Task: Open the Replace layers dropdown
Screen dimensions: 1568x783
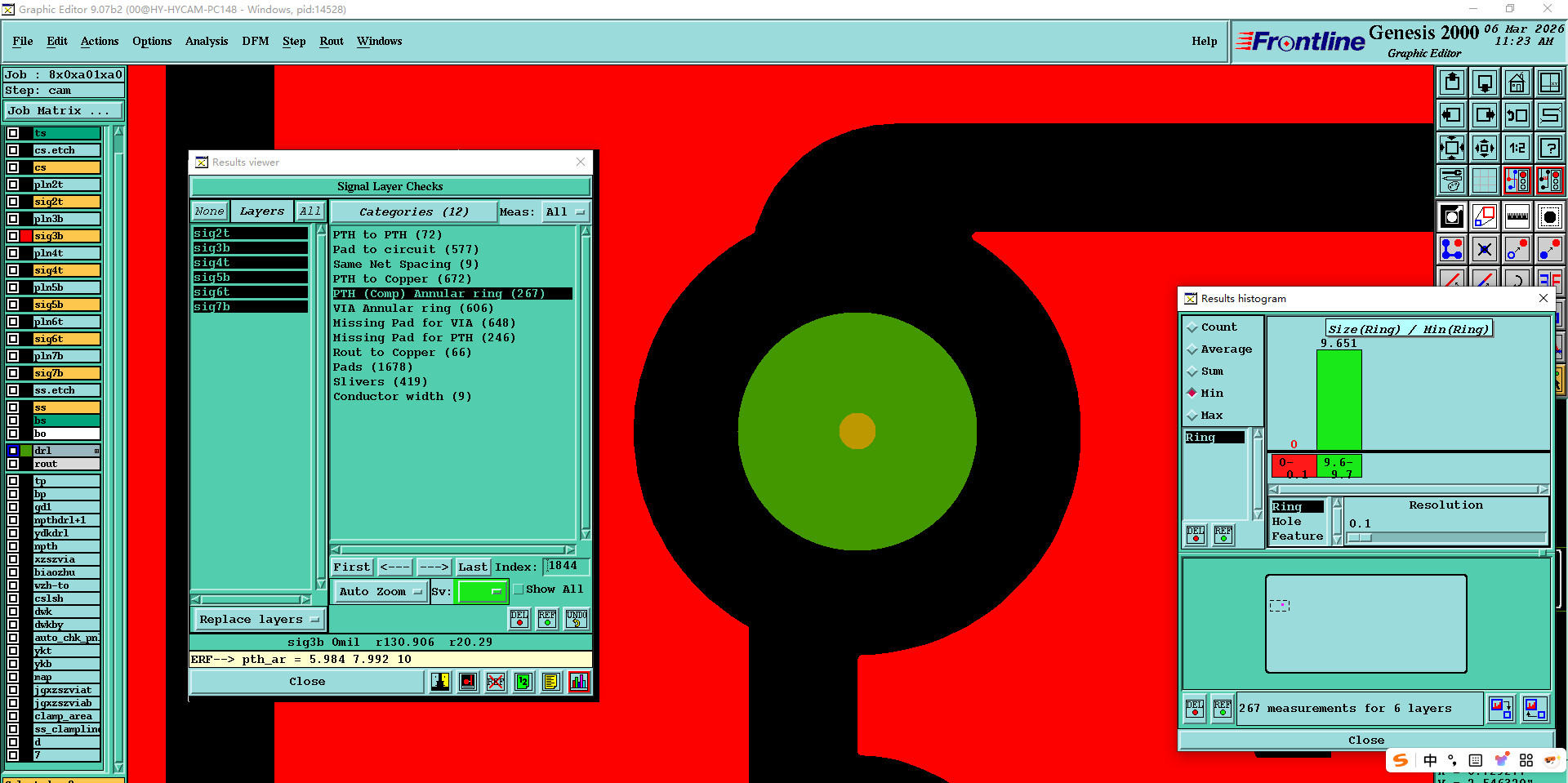Action: (x=258, y=620)
